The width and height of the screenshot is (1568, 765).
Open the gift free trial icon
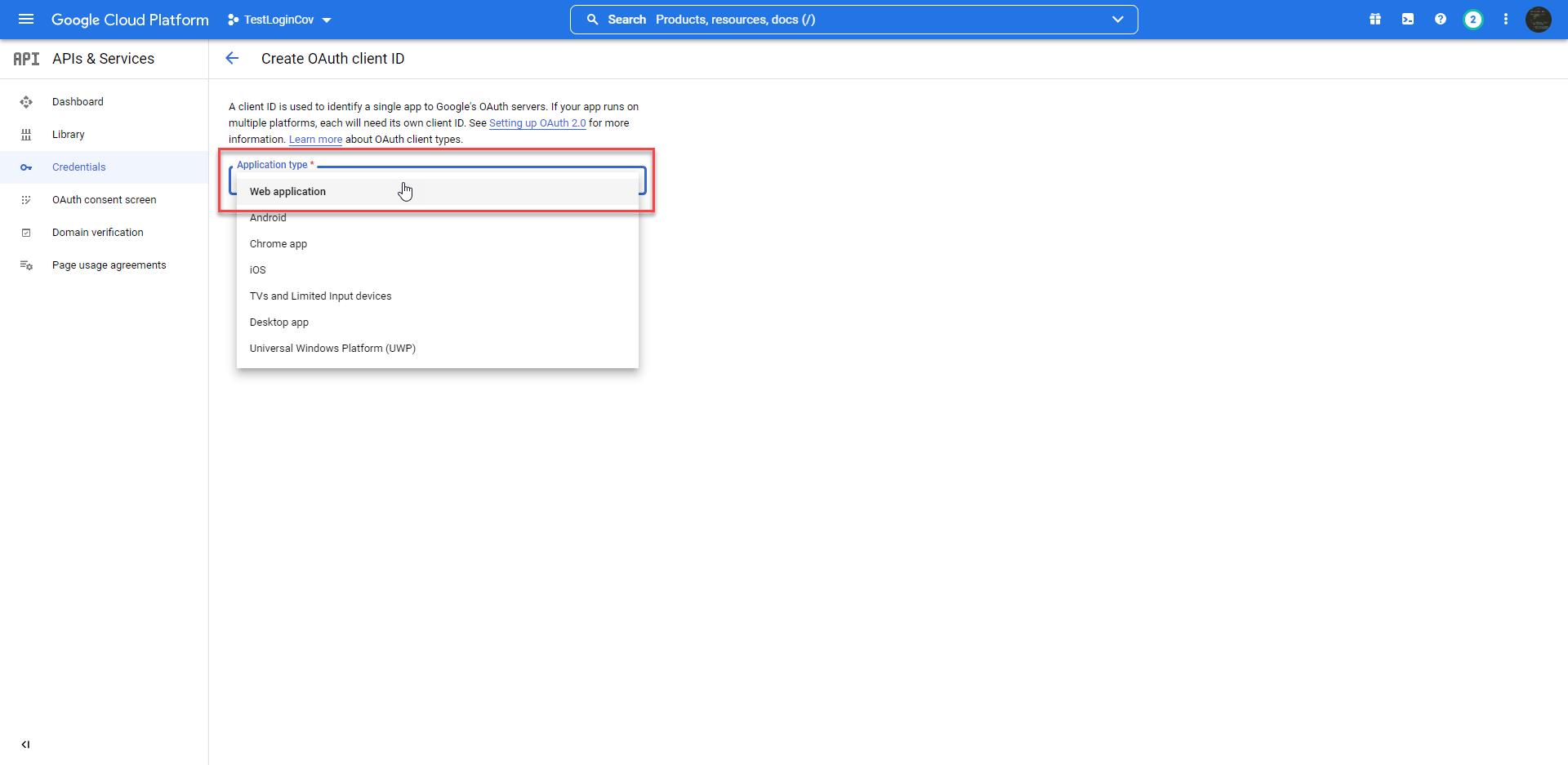coord(1375,20)
